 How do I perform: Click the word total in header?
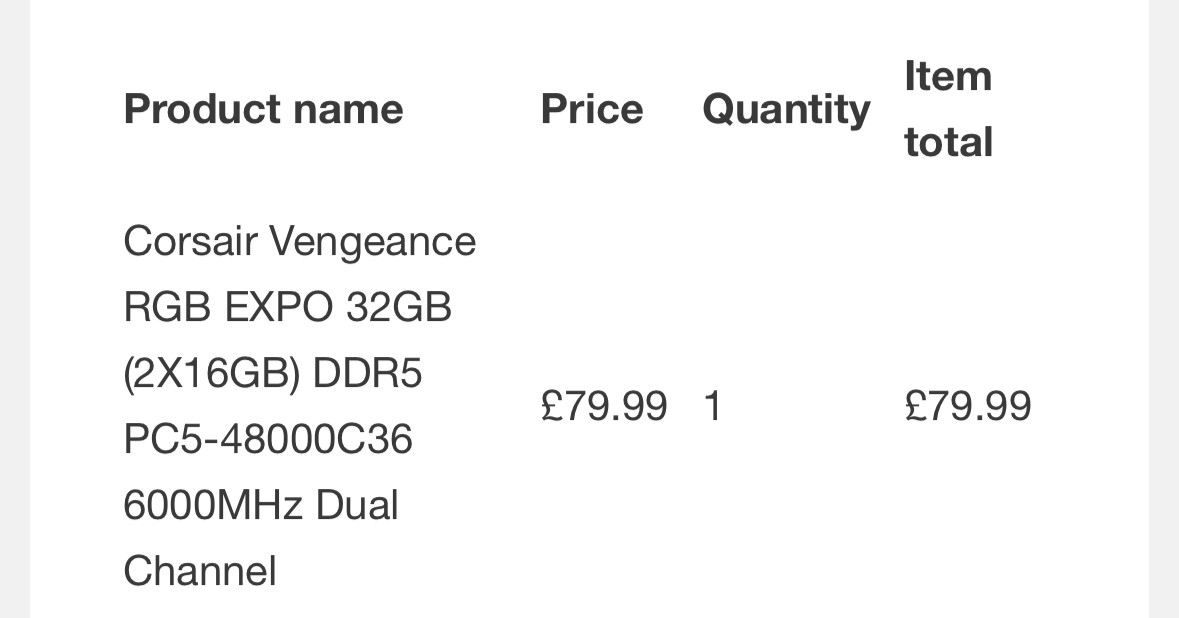pos(948,142)
